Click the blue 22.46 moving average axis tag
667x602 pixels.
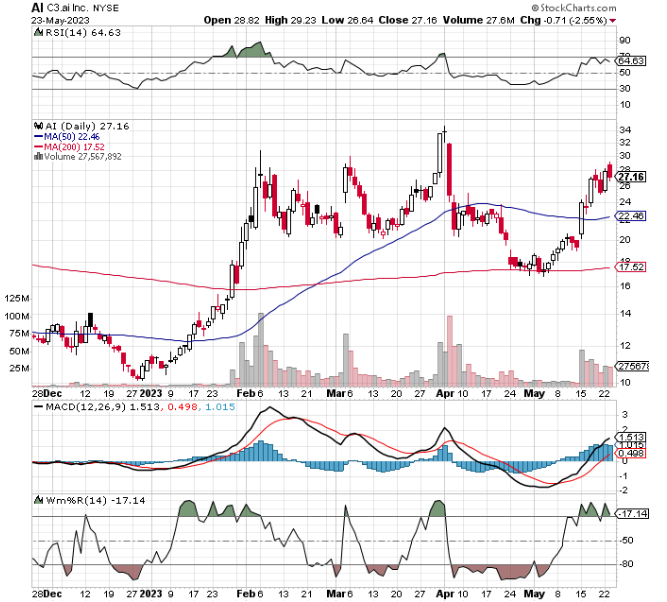[631, 216]
